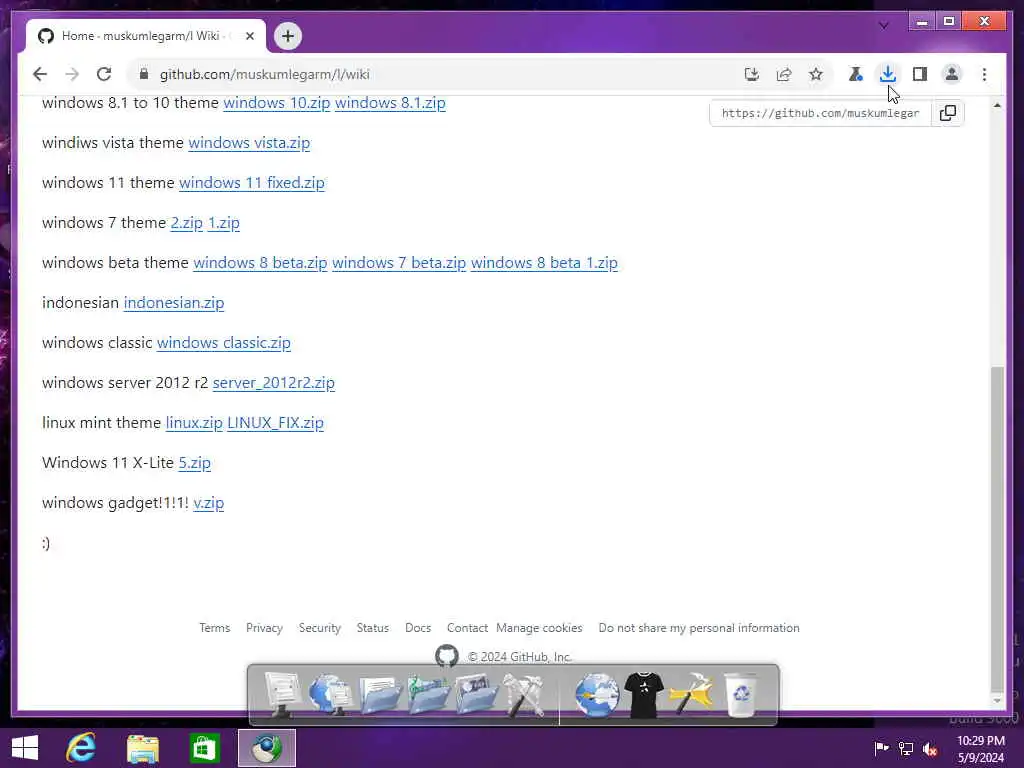Click the computer monitor dock icon
1024x768 pixels.
click(x=282, y=695)
